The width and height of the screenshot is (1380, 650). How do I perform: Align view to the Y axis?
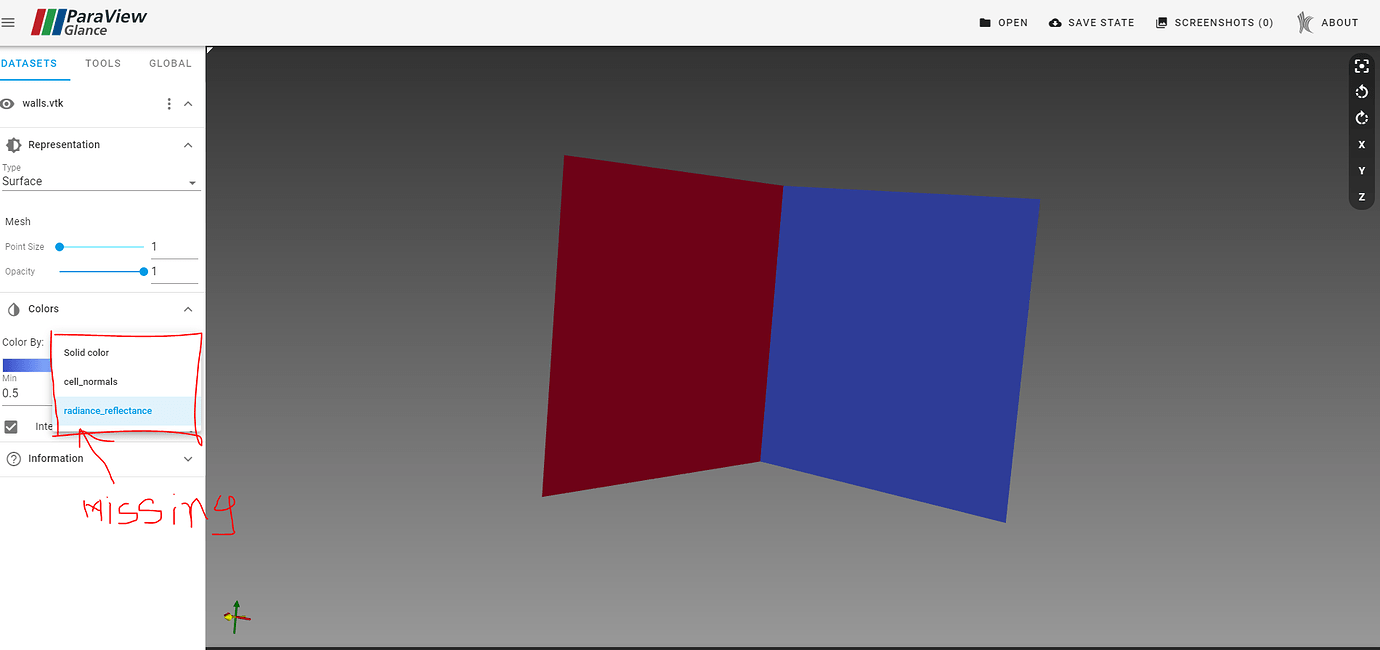(1361, 171)
